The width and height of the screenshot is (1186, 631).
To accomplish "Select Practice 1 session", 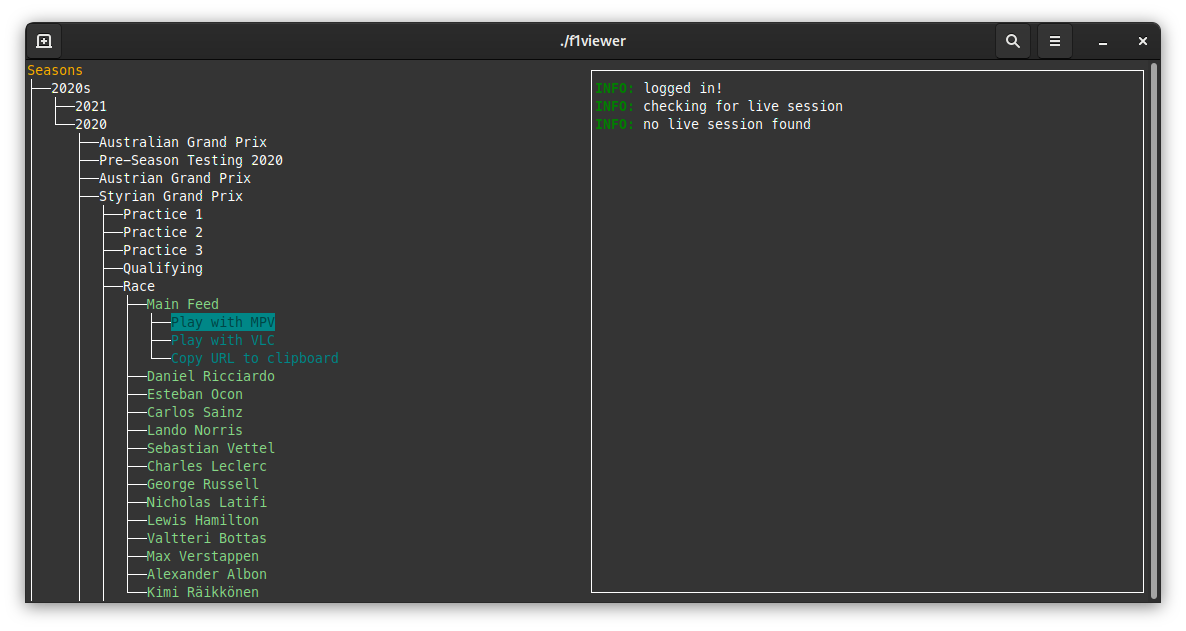I will (x=163, y=214).
